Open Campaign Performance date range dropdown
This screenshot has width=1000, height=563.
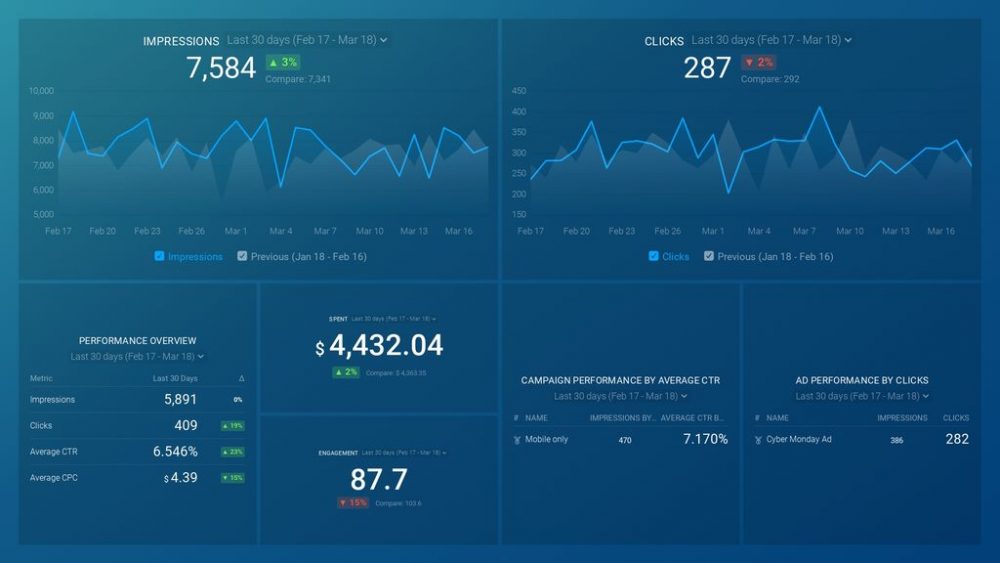coord(620,396)
